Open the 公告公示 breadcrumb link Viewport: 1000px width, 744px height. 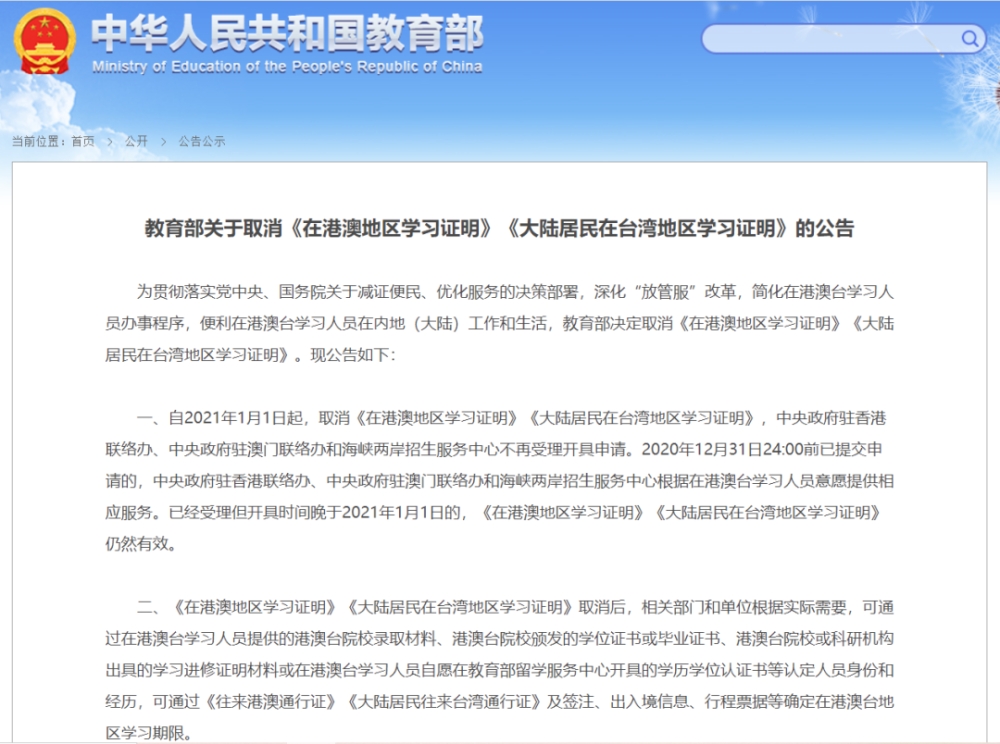202,142
